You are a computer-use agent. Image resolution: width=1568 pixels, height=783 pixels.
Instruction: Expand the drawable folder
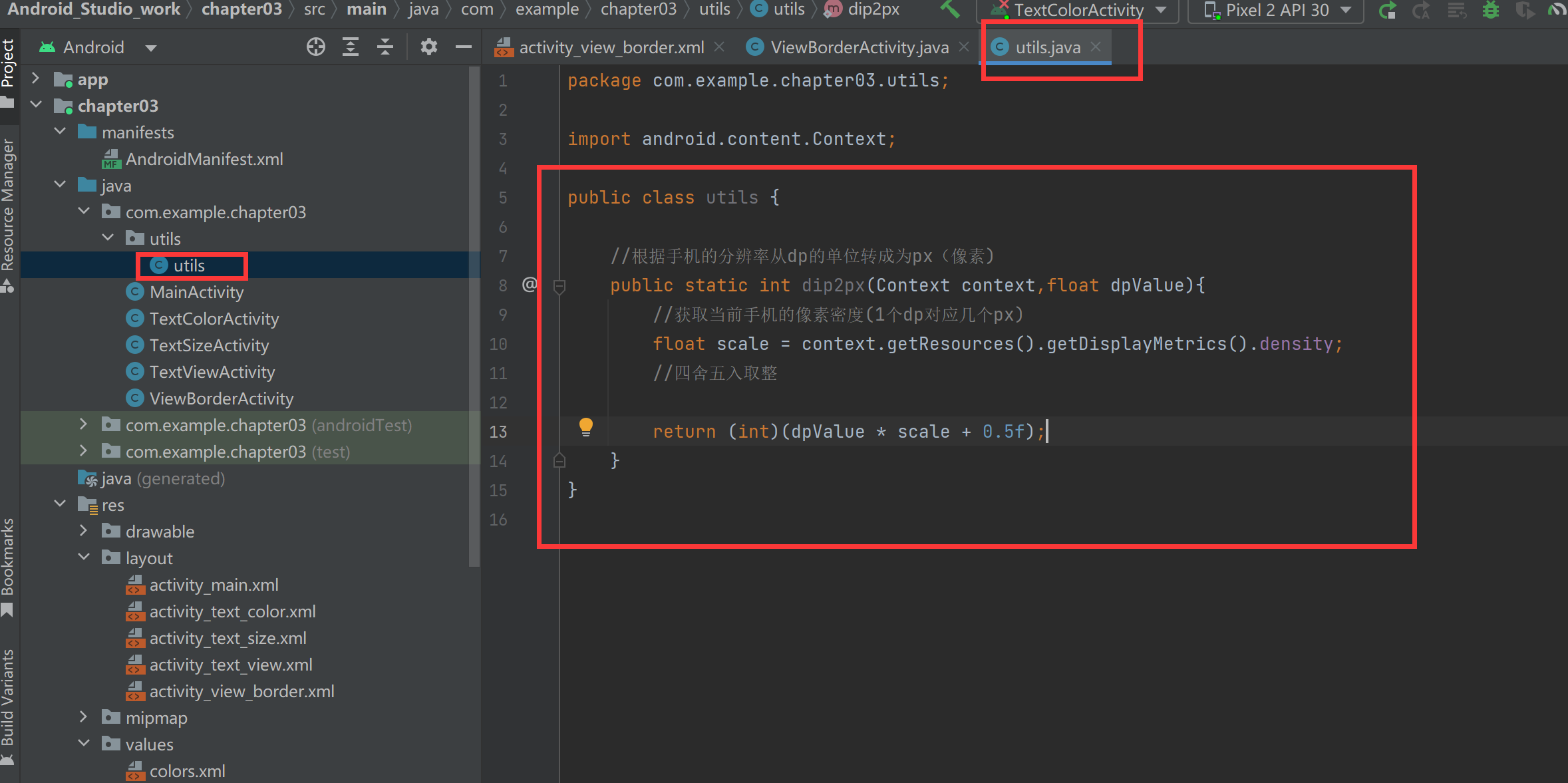coord(84,531)
